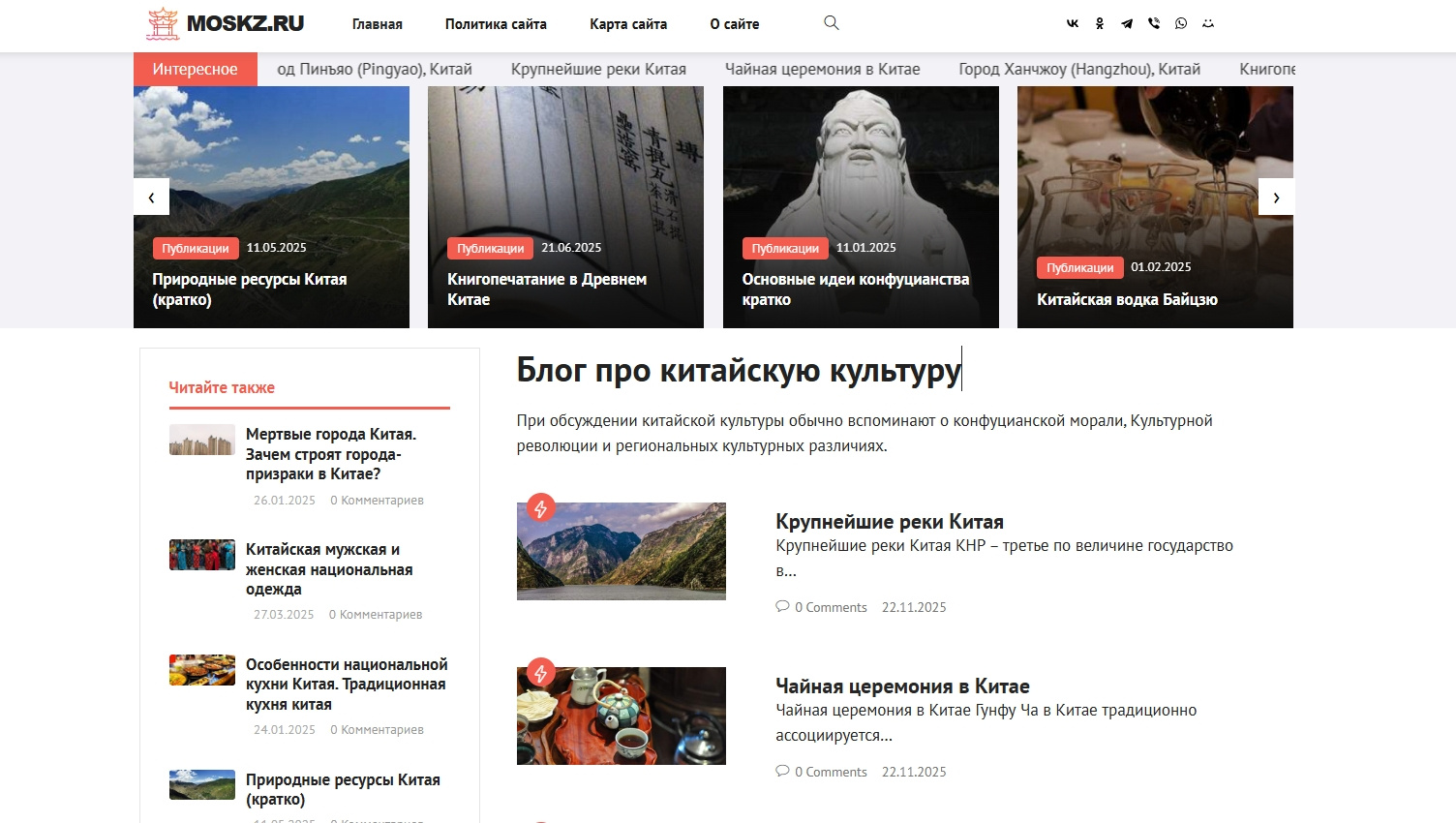Viewport: 1456px width, 823px height.
Task: Click sidebar date 26.01.2025
Action: (x=285, y=501)
